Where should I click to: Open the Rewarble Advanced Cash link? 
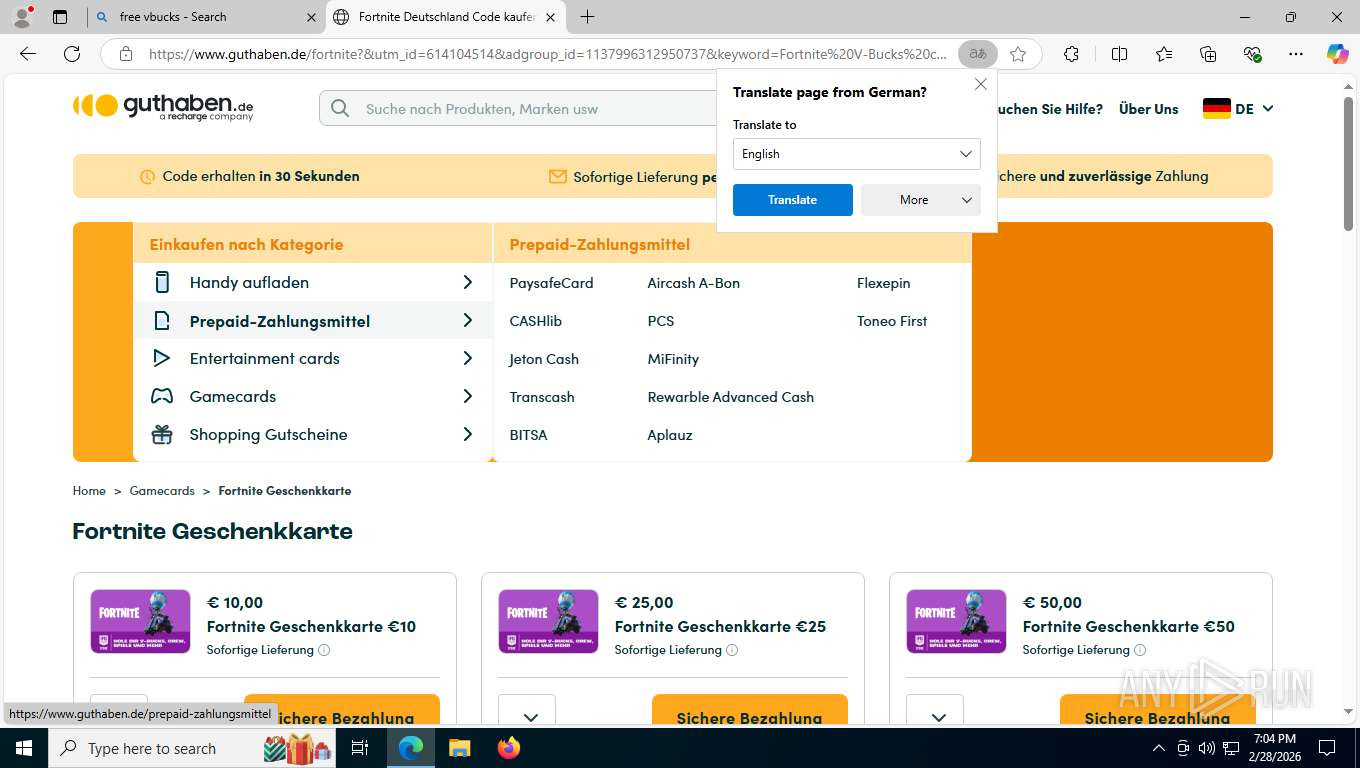tap(731, 397)
